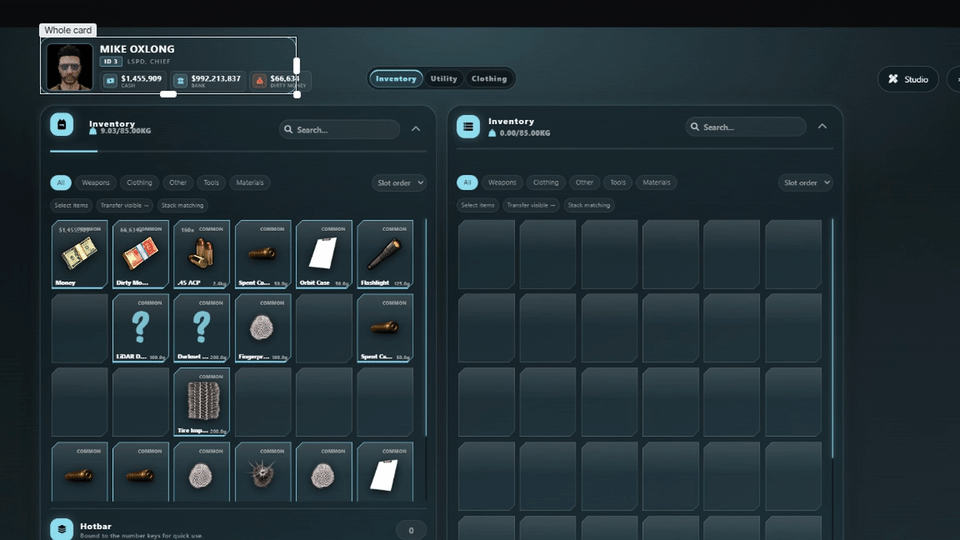This screenshot has height=540, width=960.
Task: Click the dirty money bag icon
Action: coord(260,81)
